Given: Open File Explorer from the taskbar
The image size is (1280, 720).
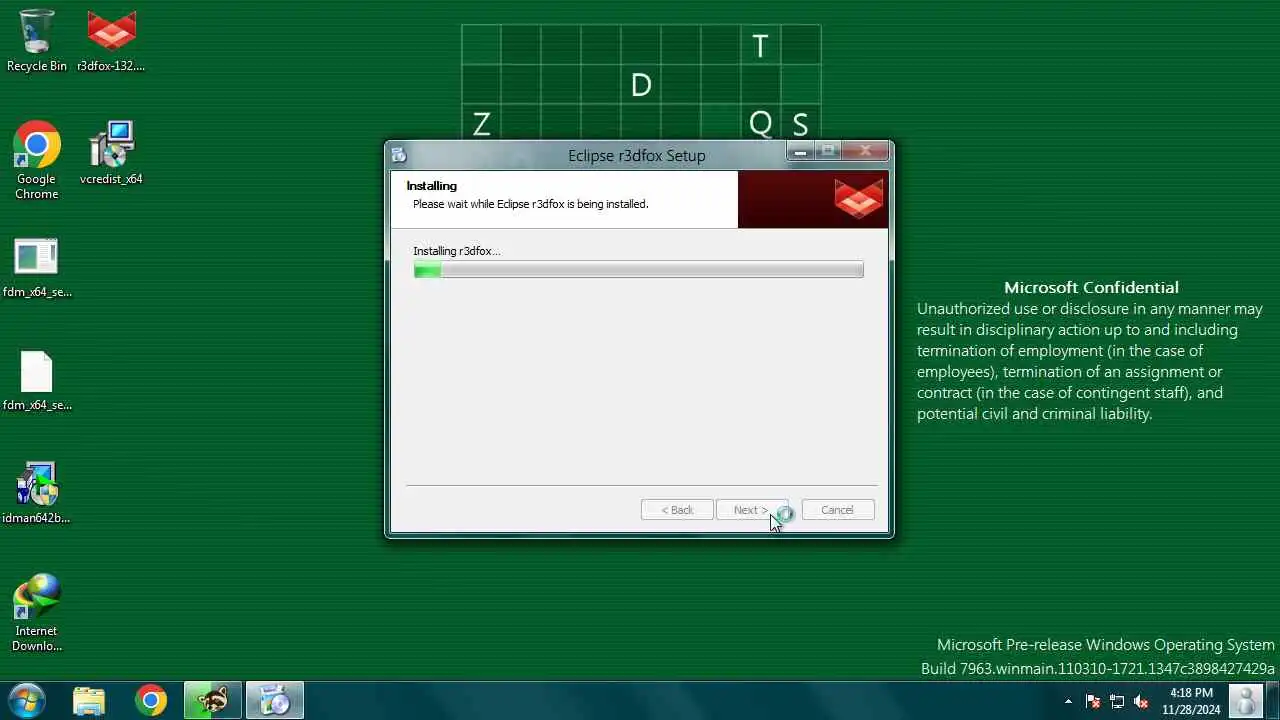Looking at the screenshot, I should [x=89, y=701].
